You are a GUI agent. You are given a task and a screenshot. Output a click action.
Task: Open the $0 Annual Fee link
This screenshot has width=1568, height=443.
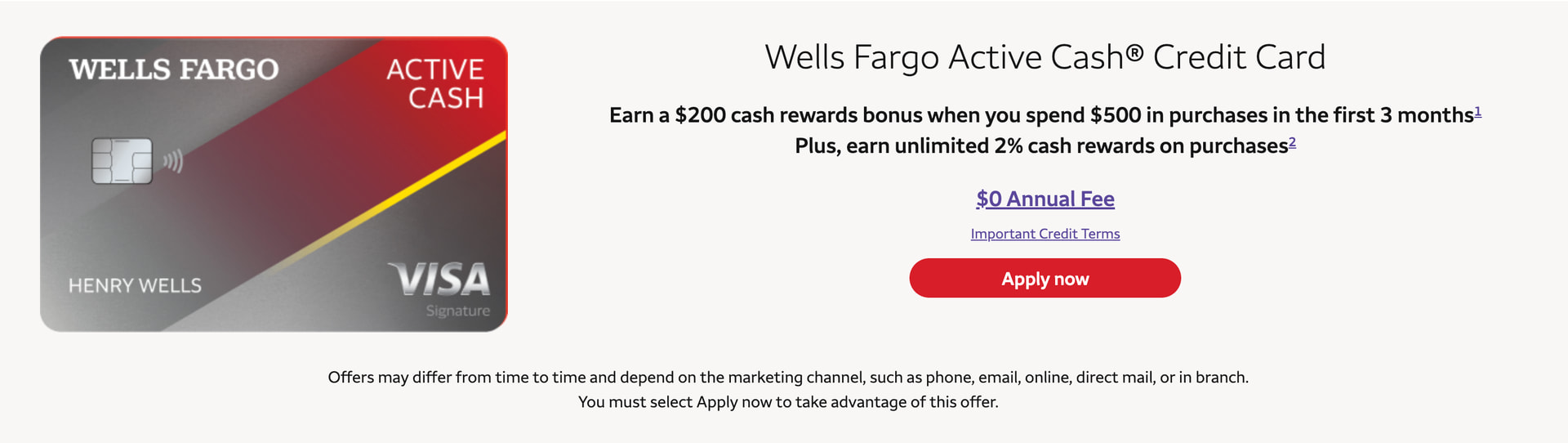(1045, 199)
